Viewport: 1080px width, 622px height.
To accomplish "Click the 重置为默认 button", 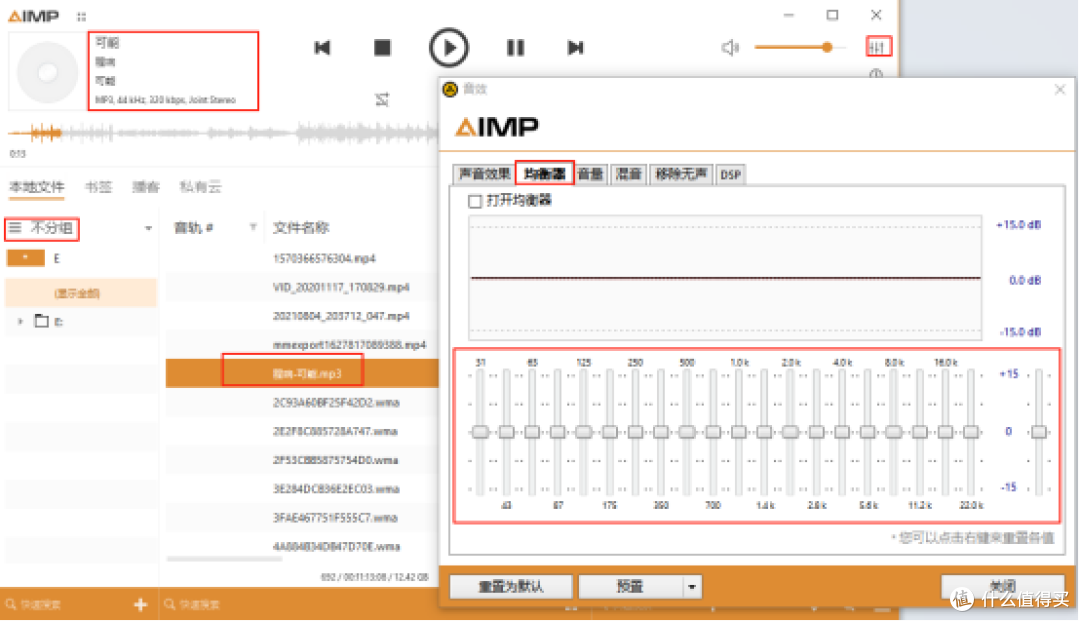I will pos(511,587).
